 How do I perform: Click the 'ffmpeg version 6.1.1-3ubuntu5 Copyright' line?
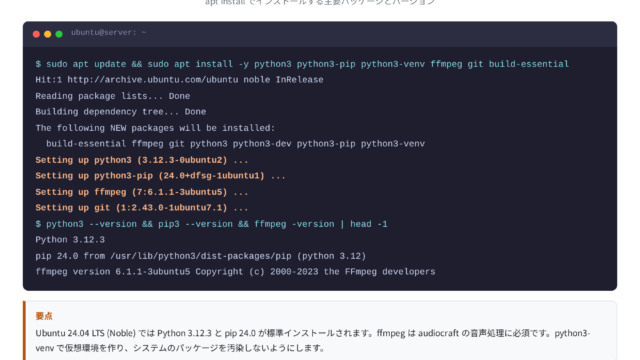click(x=235, y=272)
